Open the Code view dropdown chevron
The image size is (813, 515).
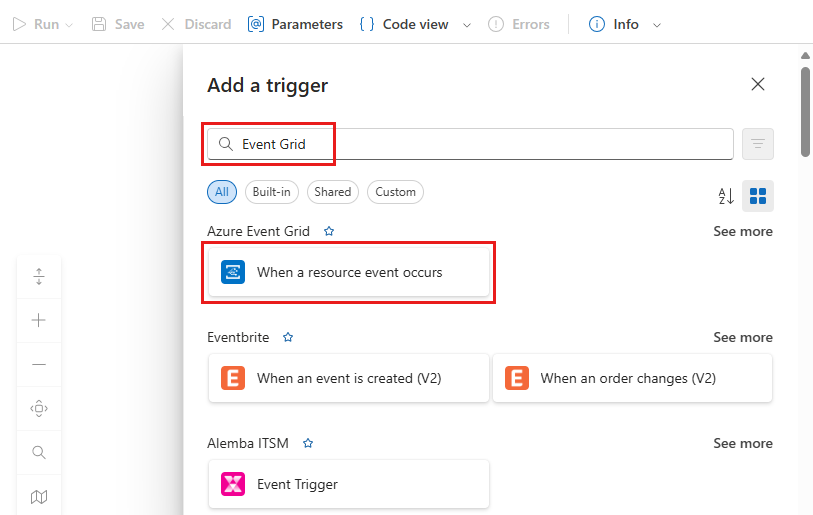click(467, 24)
